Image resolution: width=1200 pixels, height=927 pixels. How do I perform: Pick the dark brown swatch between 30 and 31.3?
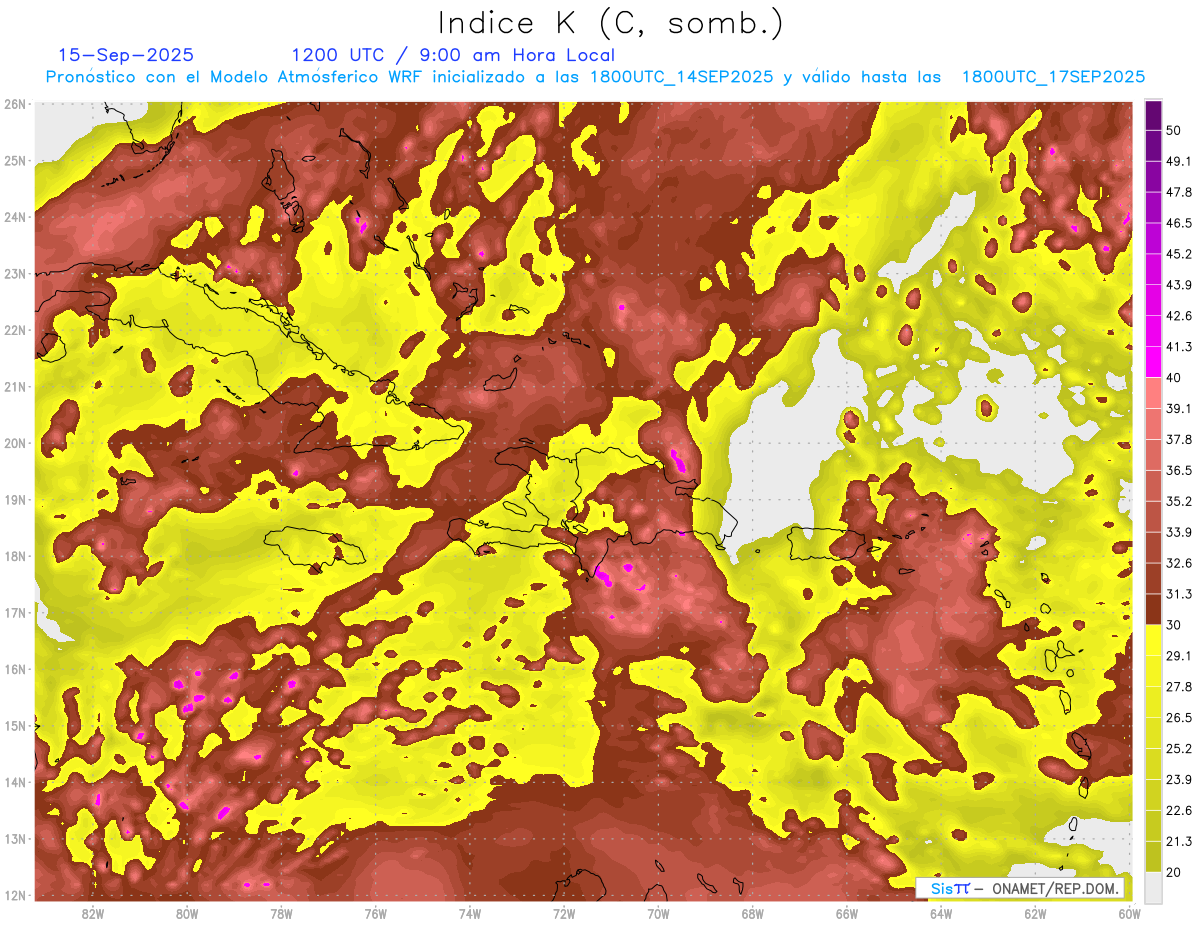click(x=1153, y=609)
